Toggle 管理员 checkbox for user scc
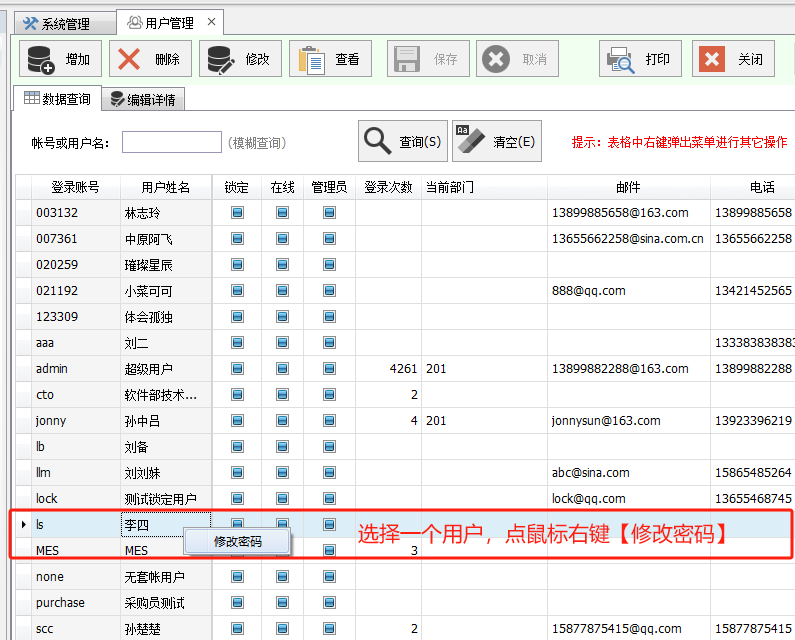 point(329,629)
